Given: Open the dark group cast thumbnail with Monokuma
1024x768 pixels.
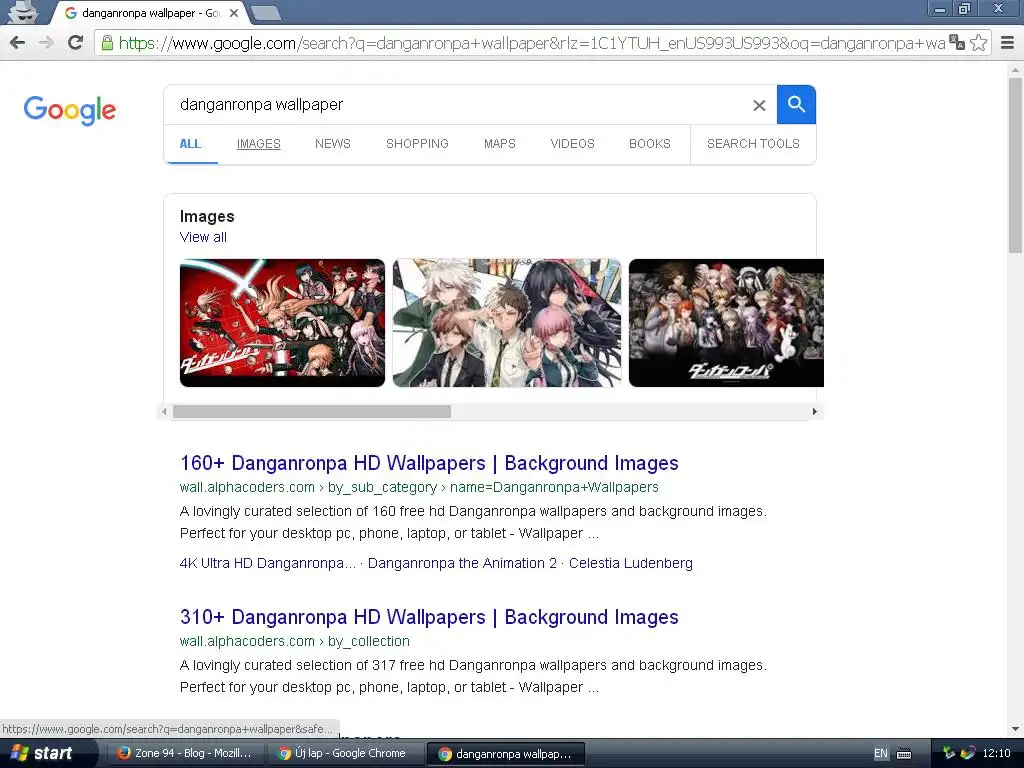Looking at the screenshot, I should 726,323.
